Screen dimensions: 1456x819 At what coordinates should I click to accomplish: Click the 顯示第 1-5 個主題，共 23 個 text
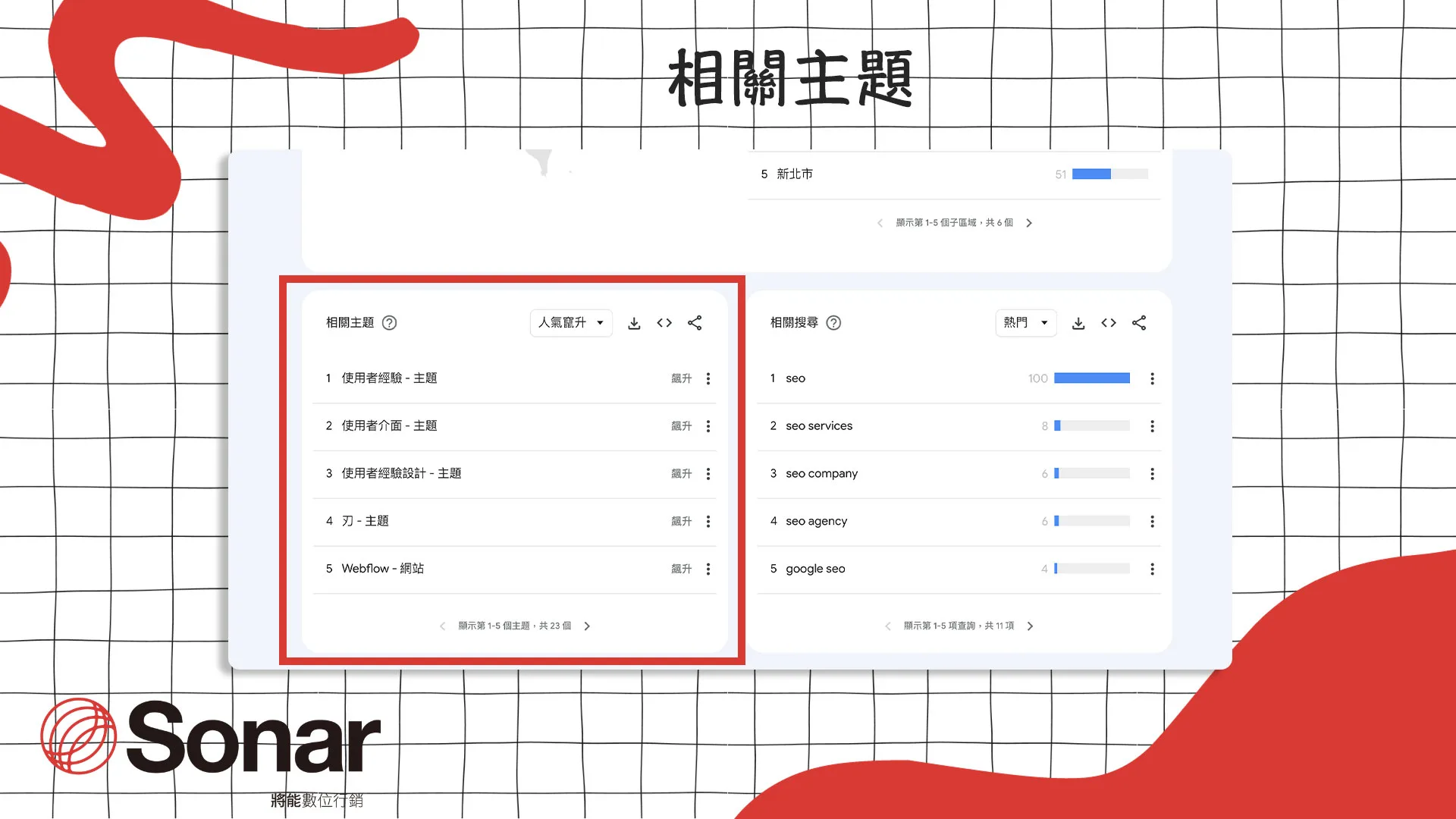[x=514, y=626]
